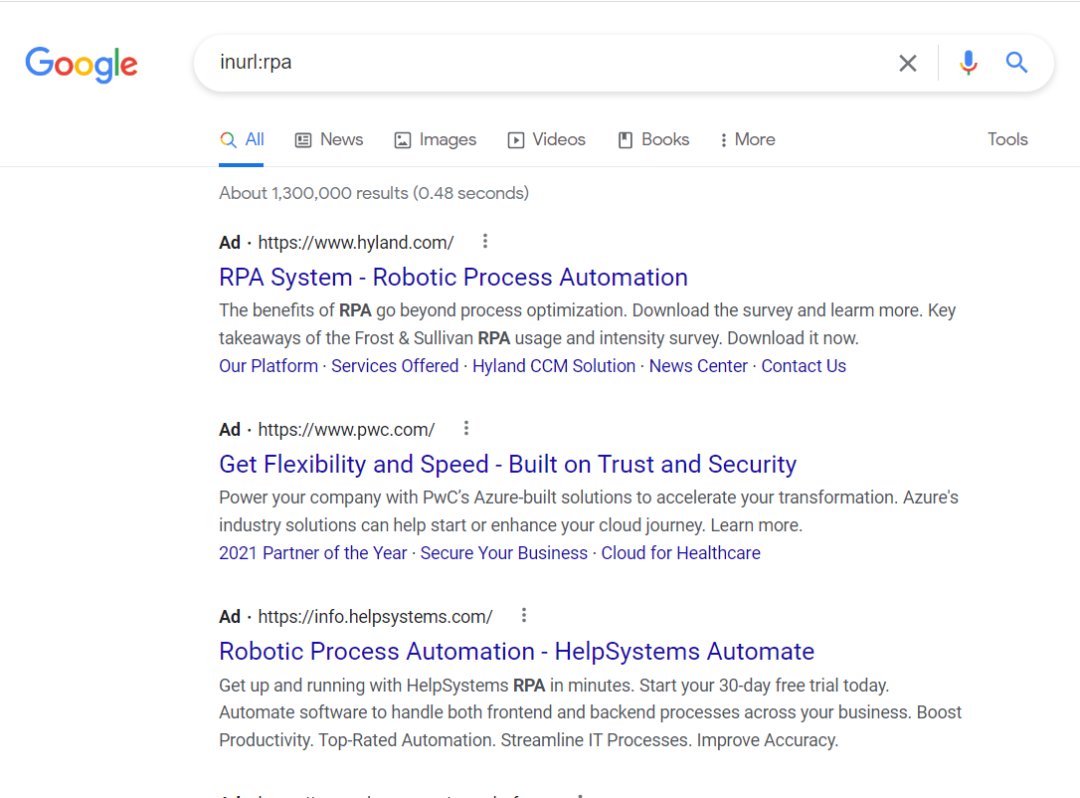Open three-dot menu beside helpsystems.com ad
1080x798 pixels.
523,615
